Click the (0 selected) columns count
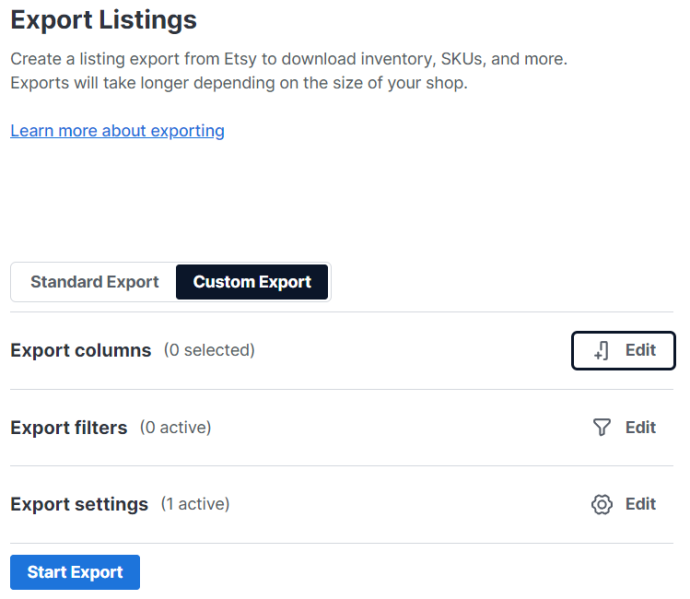 (209, 351)
